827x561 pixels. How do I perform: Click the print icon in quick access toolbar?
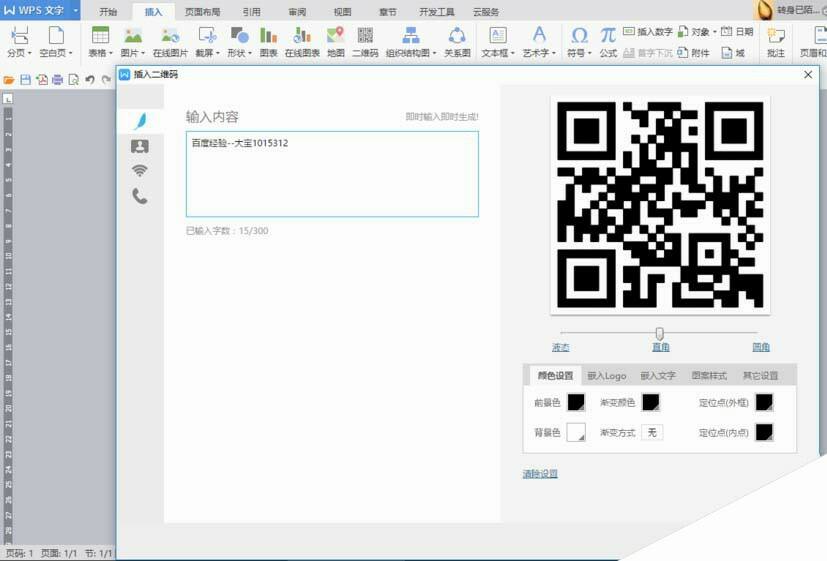pos(57,80)
